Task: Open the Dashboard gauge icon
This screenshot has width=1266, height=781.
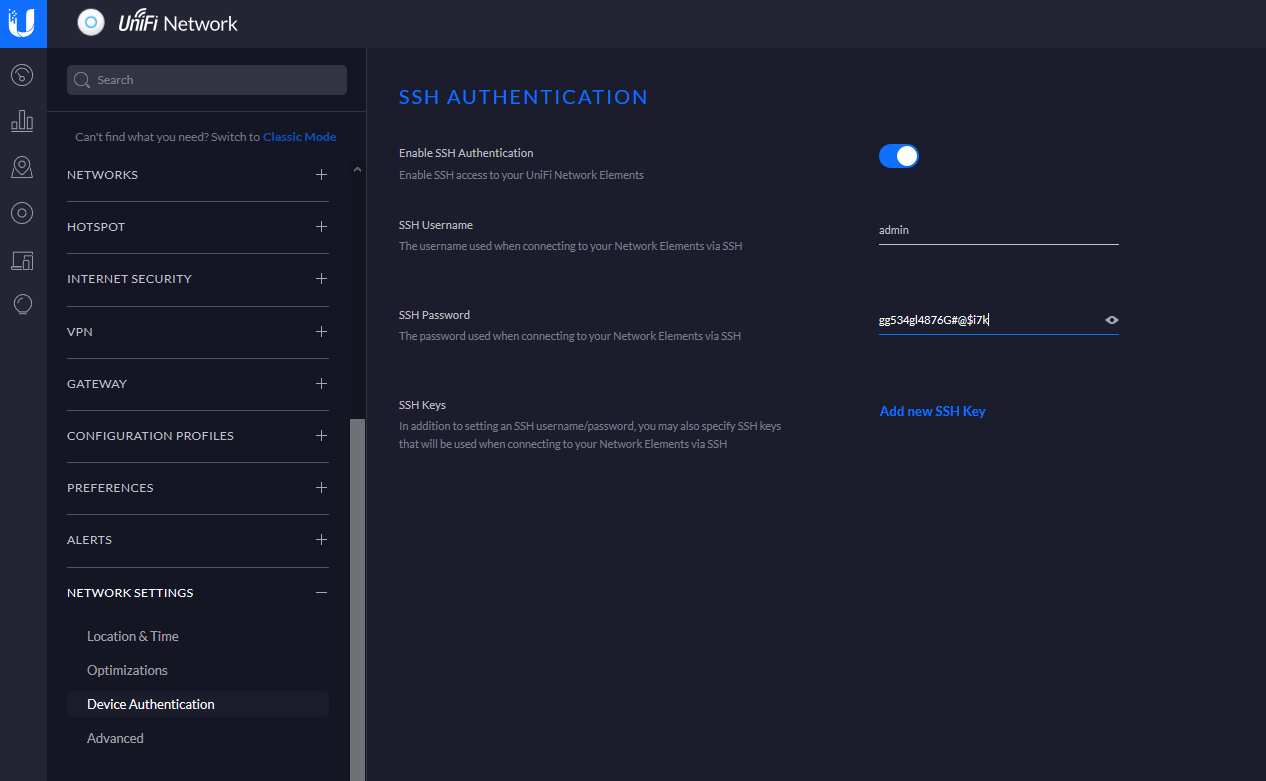Action: coord(22,75)
